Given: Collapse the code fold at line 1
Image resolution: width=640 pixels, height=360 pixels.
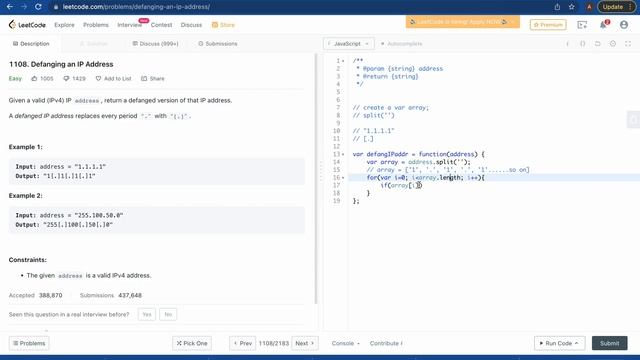Looking at the screenshot, I should click(343, 61).
